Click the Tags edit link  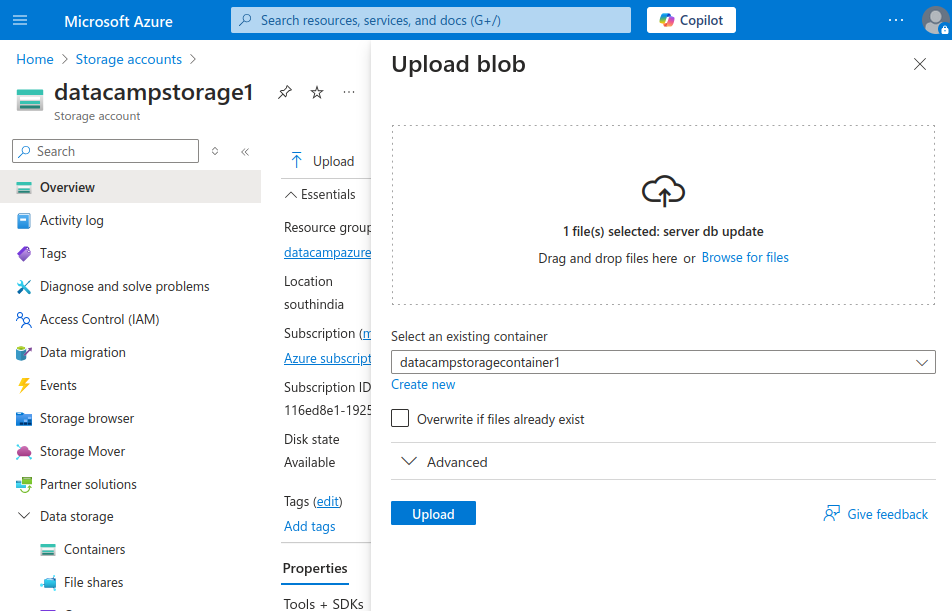[328, 501]
